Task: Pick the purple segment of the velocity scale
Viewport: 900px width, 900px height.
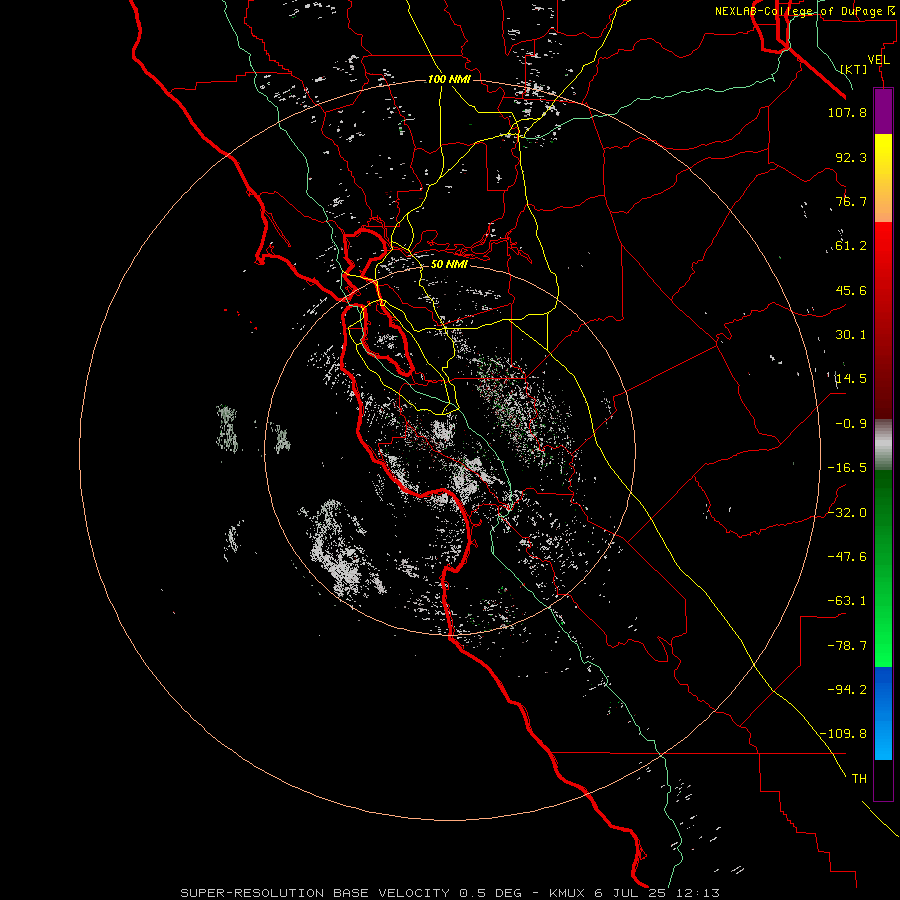Action: coord(883,111)
